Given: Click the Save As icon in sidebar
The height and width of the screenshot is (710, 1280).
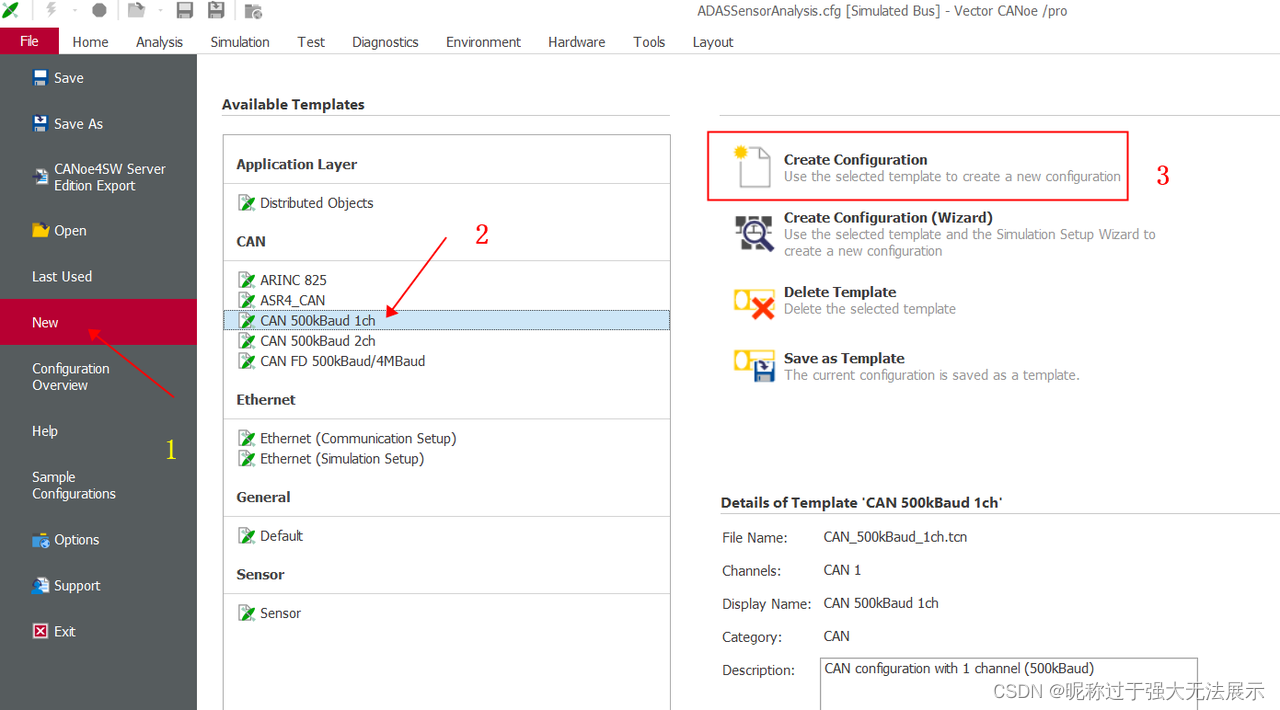Looking at the screenshot, I should pos(40,123).
